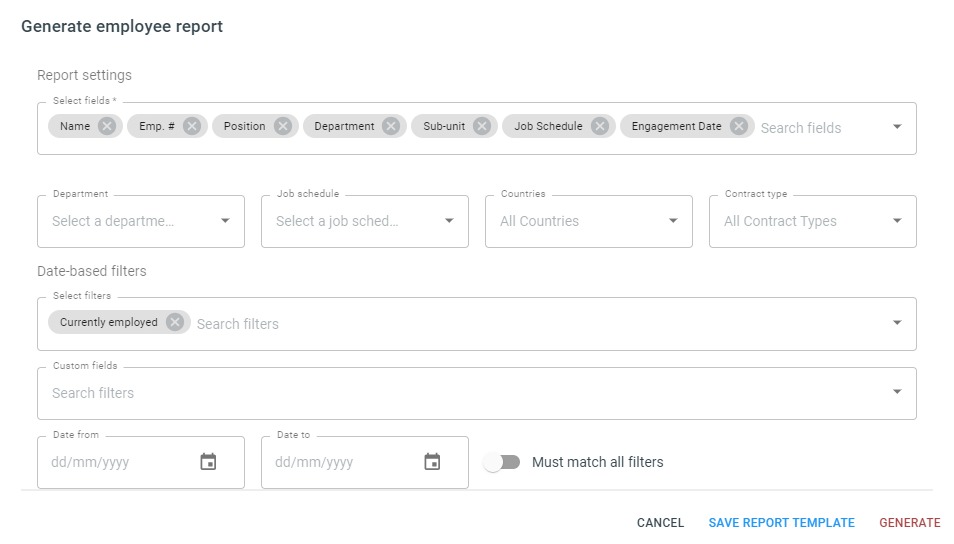Image resolution: width=954 pixels, height=544 pixels.
Task: Toggle Must match all filters switch
Action: tap(503, 462)
